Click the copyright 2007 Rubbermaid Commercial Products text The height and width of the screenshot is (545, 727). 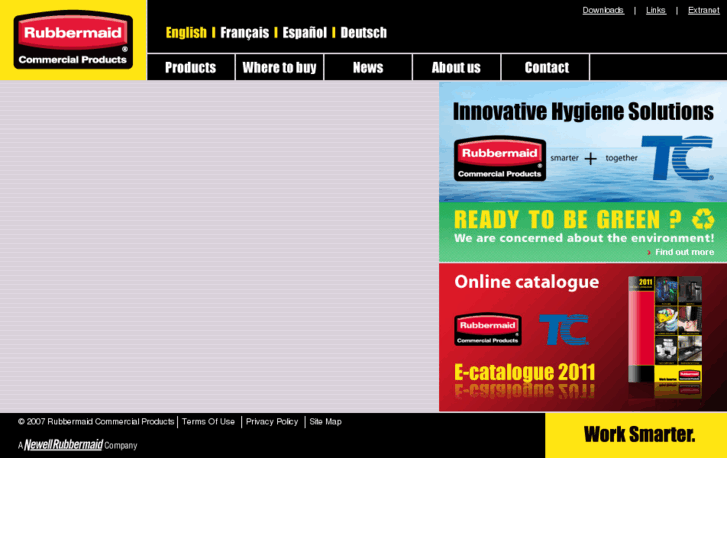[96, 422]
